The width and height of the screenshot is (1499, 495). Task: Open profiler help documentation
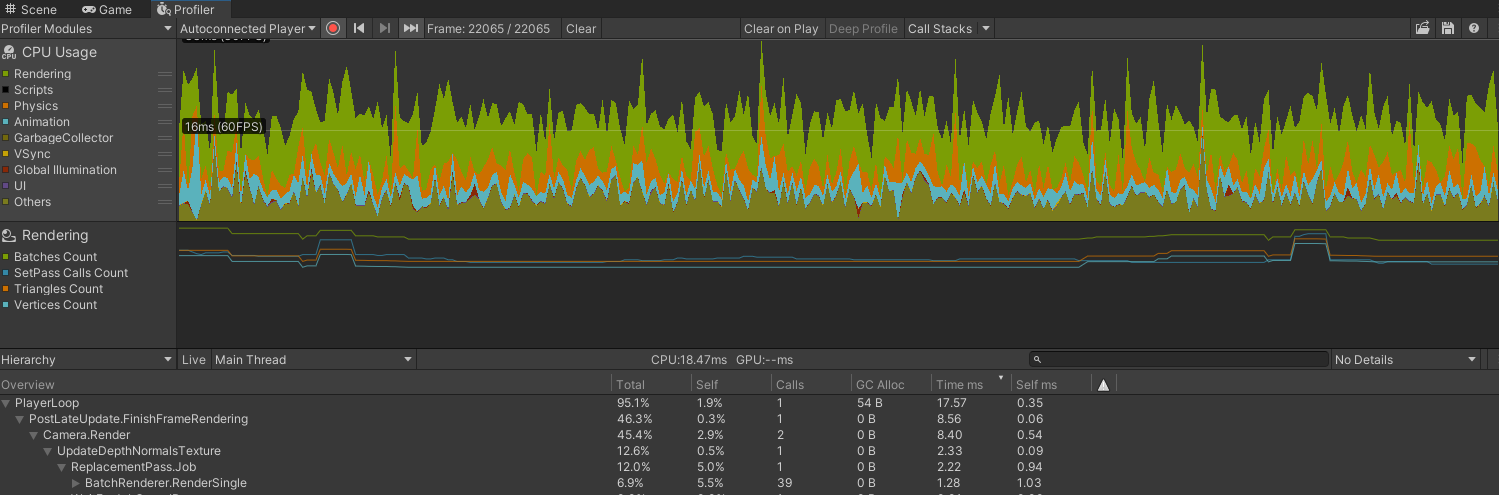click(x=1474, y=29)
